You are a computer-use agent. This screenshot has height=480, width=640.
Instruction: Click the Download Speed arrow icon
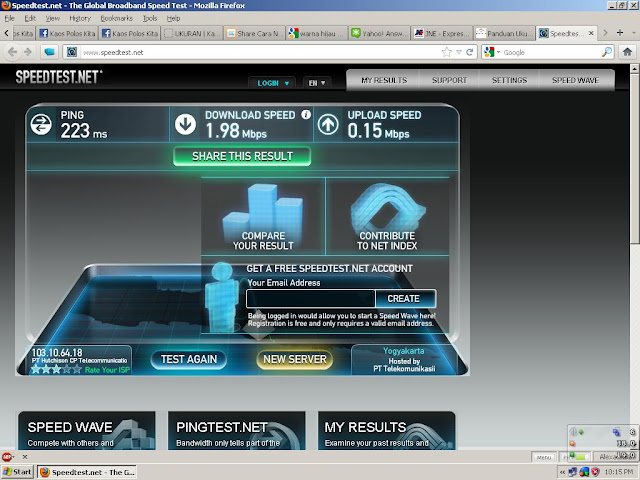pos(185,124)
